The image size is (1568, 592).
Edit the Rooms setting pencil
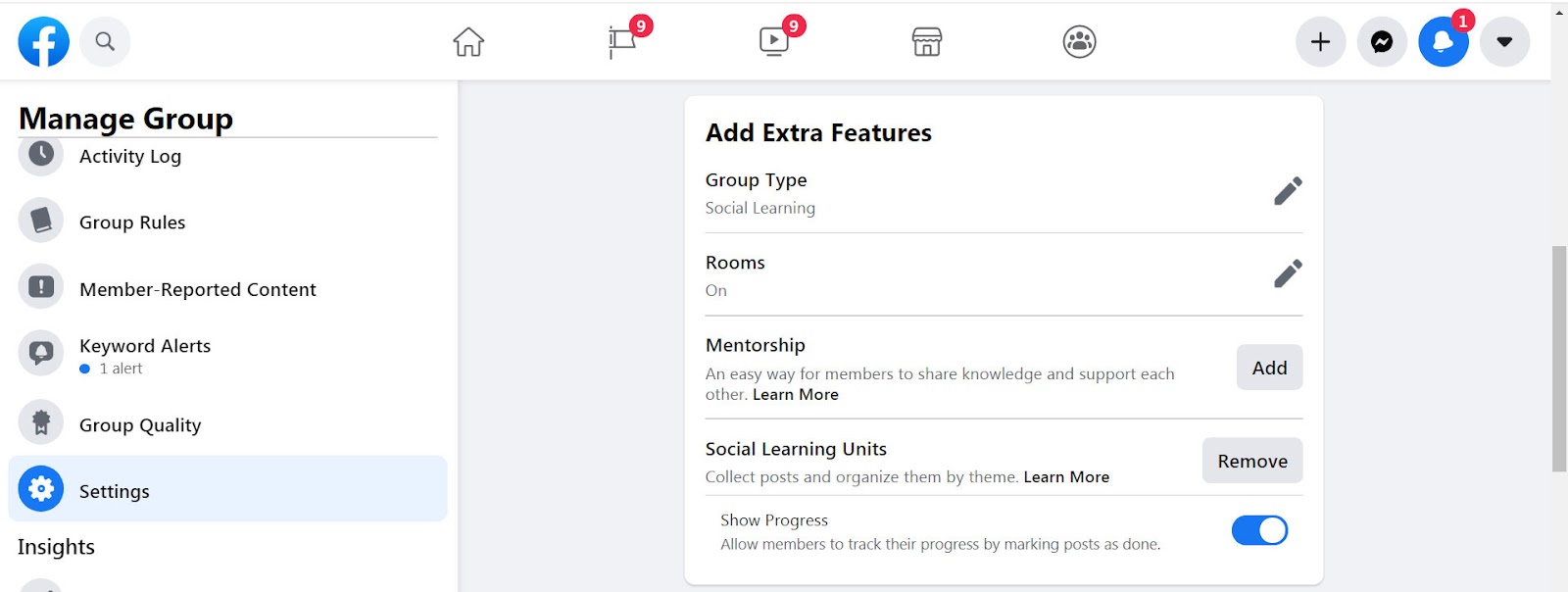[1288, 273]
